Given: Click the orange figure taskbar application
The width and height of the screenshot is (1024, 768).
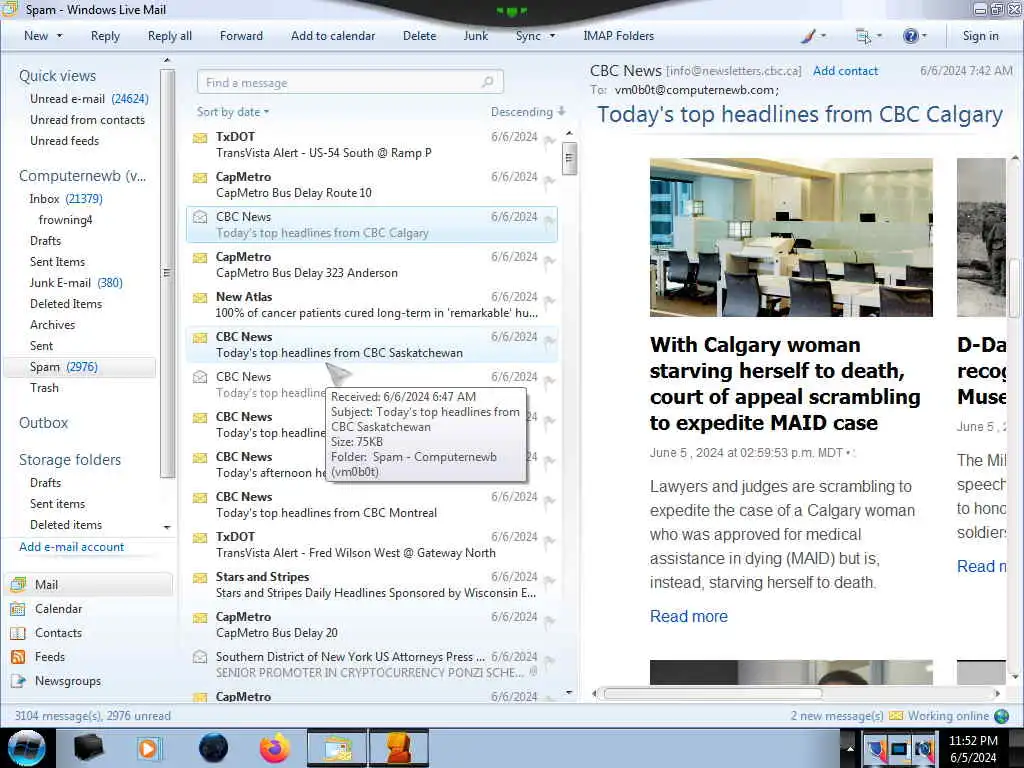Looking at the screenshot, I should click(x=398, y=748).
